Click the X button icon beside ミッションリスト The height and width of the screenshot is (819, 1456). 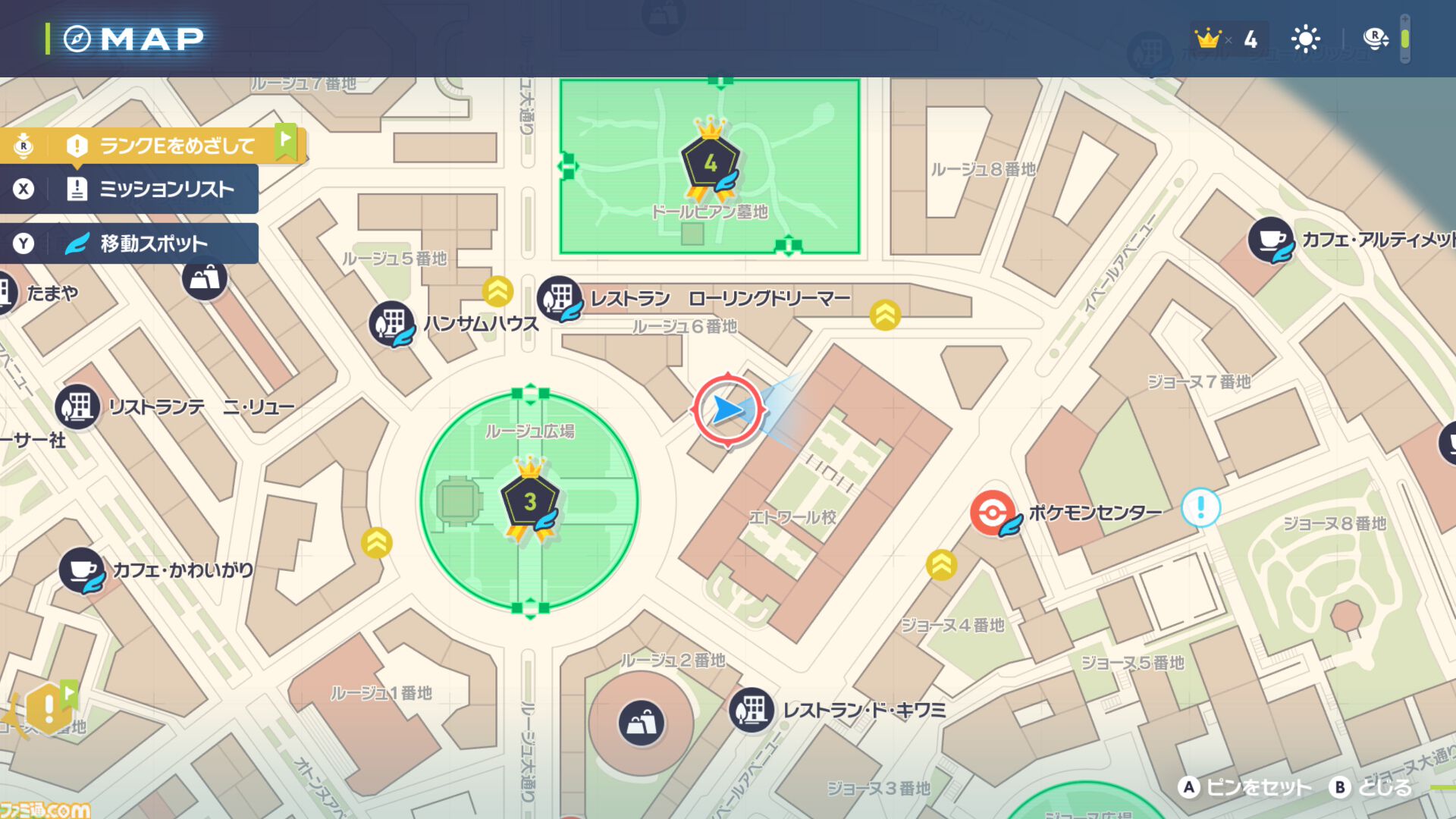(x=24, y=189)
